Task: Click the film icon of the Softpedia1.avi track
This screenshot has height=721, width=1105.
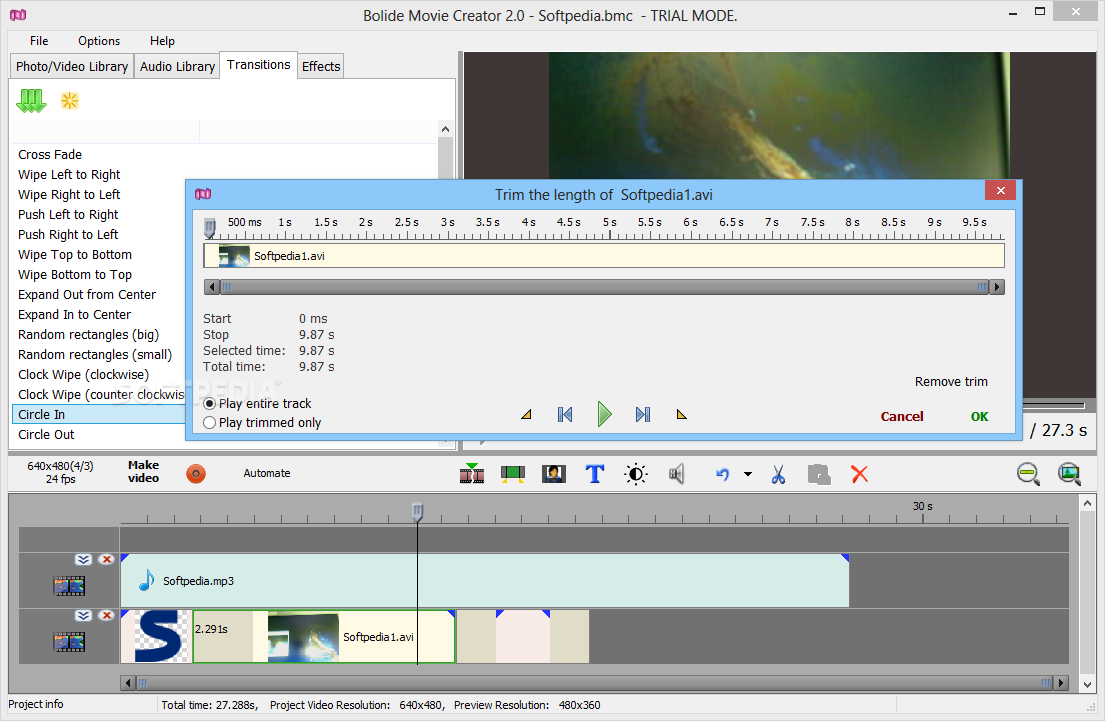Action: tap(69, 642)
